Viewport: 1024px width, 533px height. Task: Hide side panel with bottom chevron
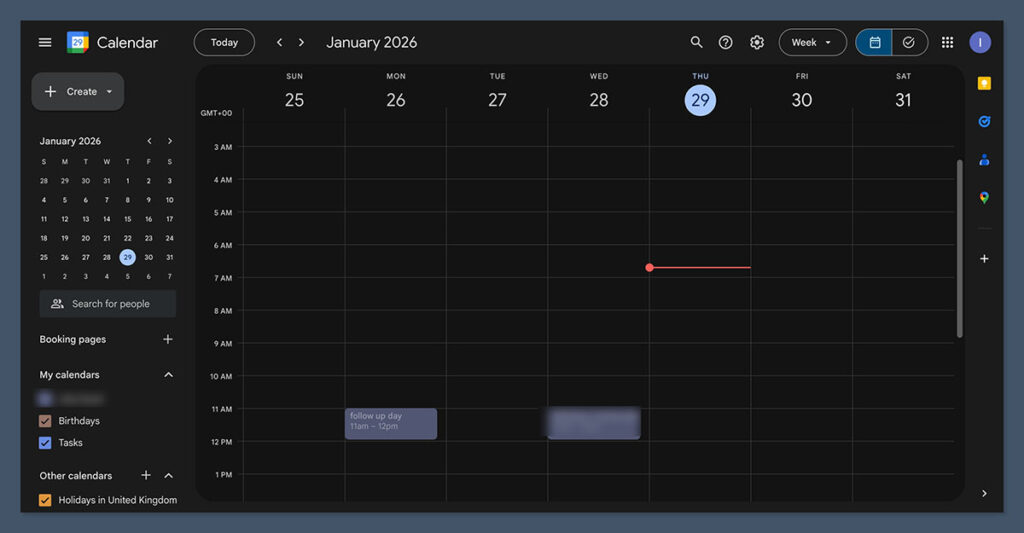tap(984, 493)
